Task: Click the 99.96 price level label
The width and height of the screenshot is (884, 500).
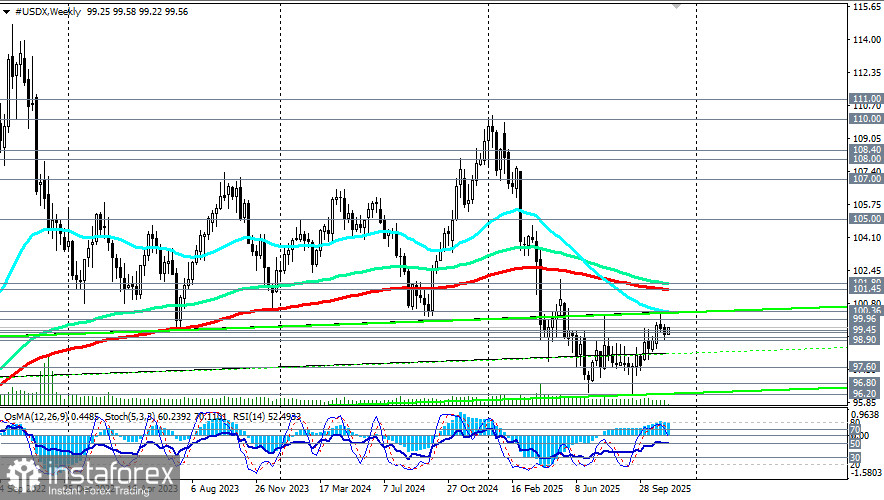Action: point(866,319)
